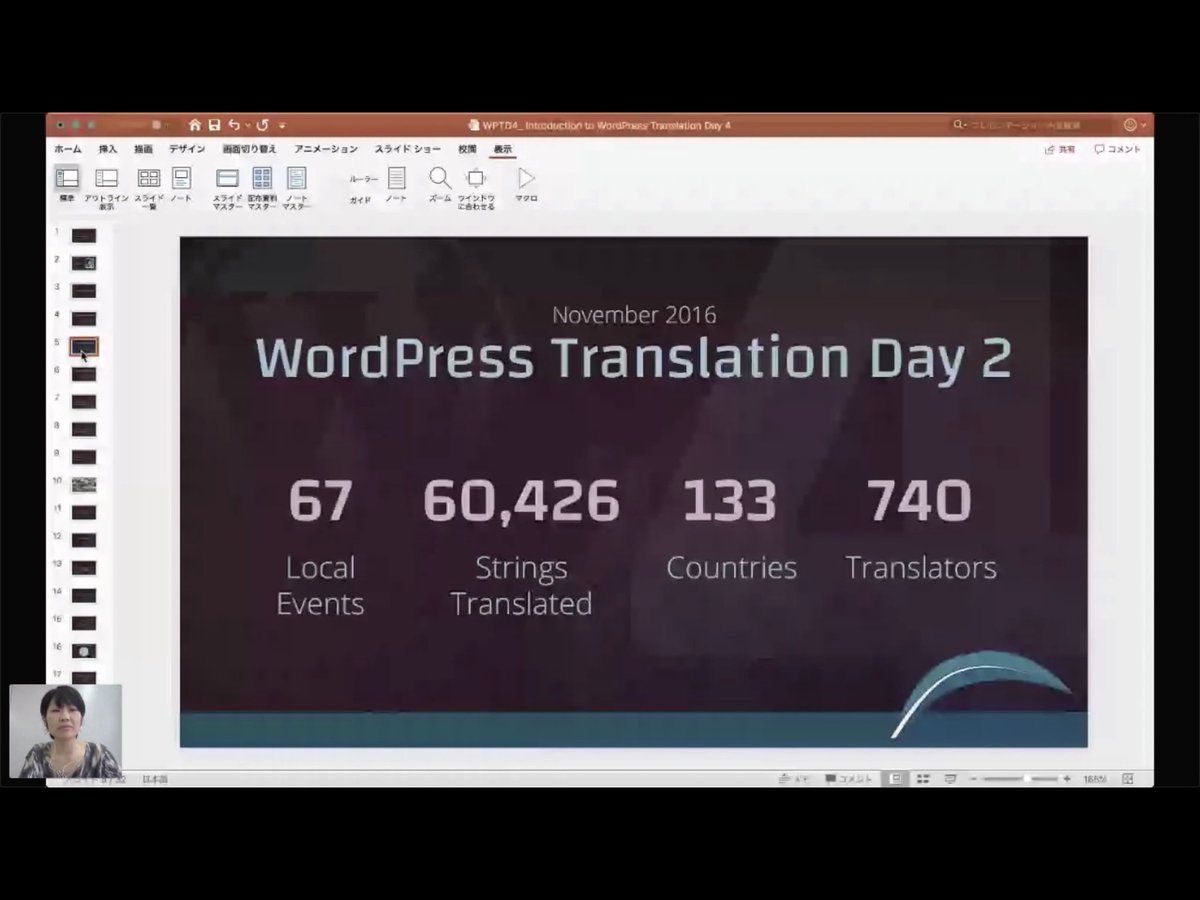Image resolution: width=1200 pixels, height=900 pixels.
Task: Toggle the ノート pane icon next to ガイド
Action: pyautogui.click(x=396, y=178)
